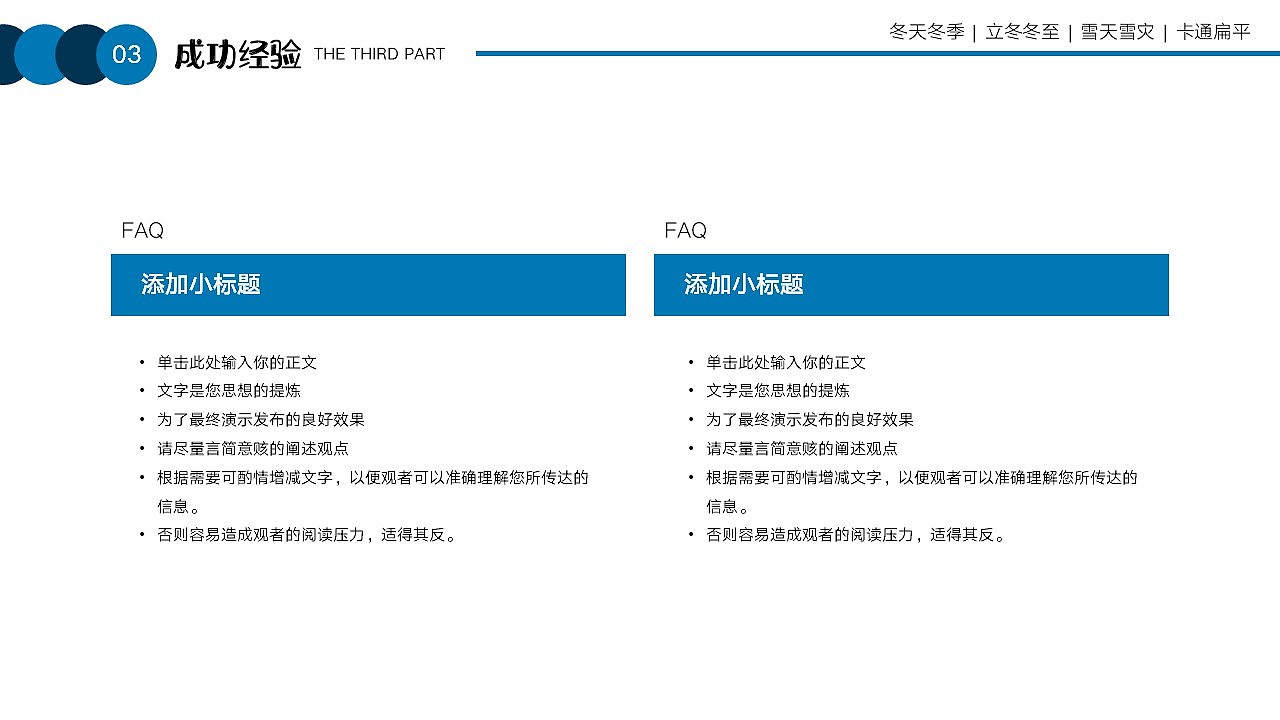Click the blue header bar of the right card
The image size is (1280, 720).
pyautogui.click(x=911, y=285)
